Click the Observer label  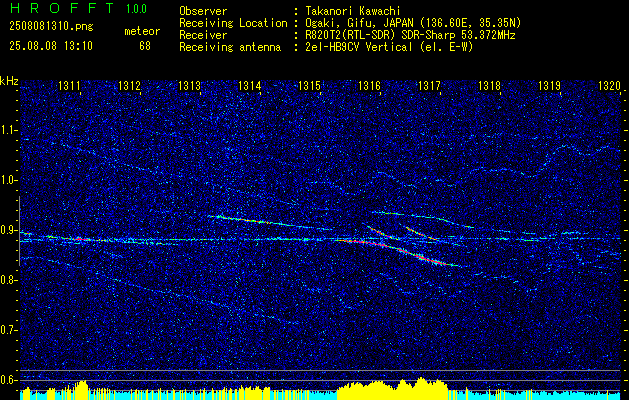pos(203,11)
